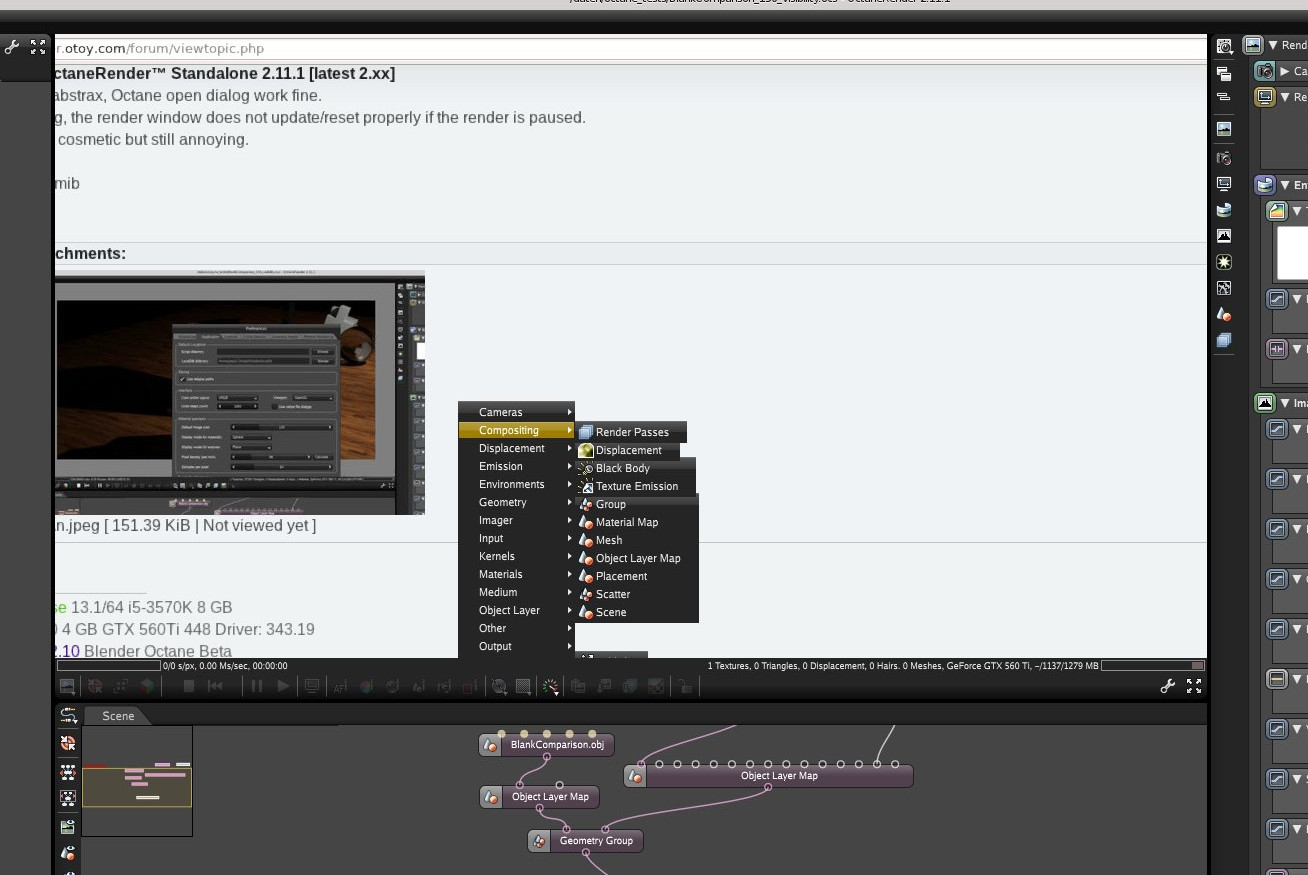The image size is (1308, 875).
Task: Click the GPU memory usage bar
Action: (1152, 665)
